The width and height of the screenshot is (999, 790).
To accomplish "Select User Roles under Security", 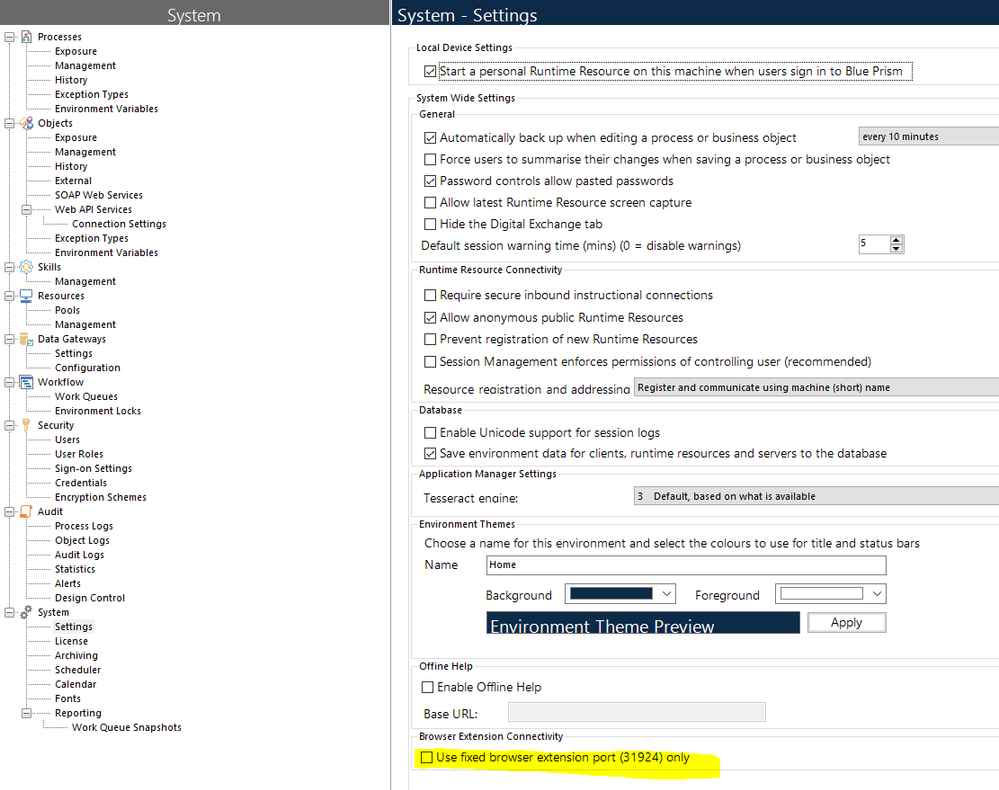I will coord(79,454).
